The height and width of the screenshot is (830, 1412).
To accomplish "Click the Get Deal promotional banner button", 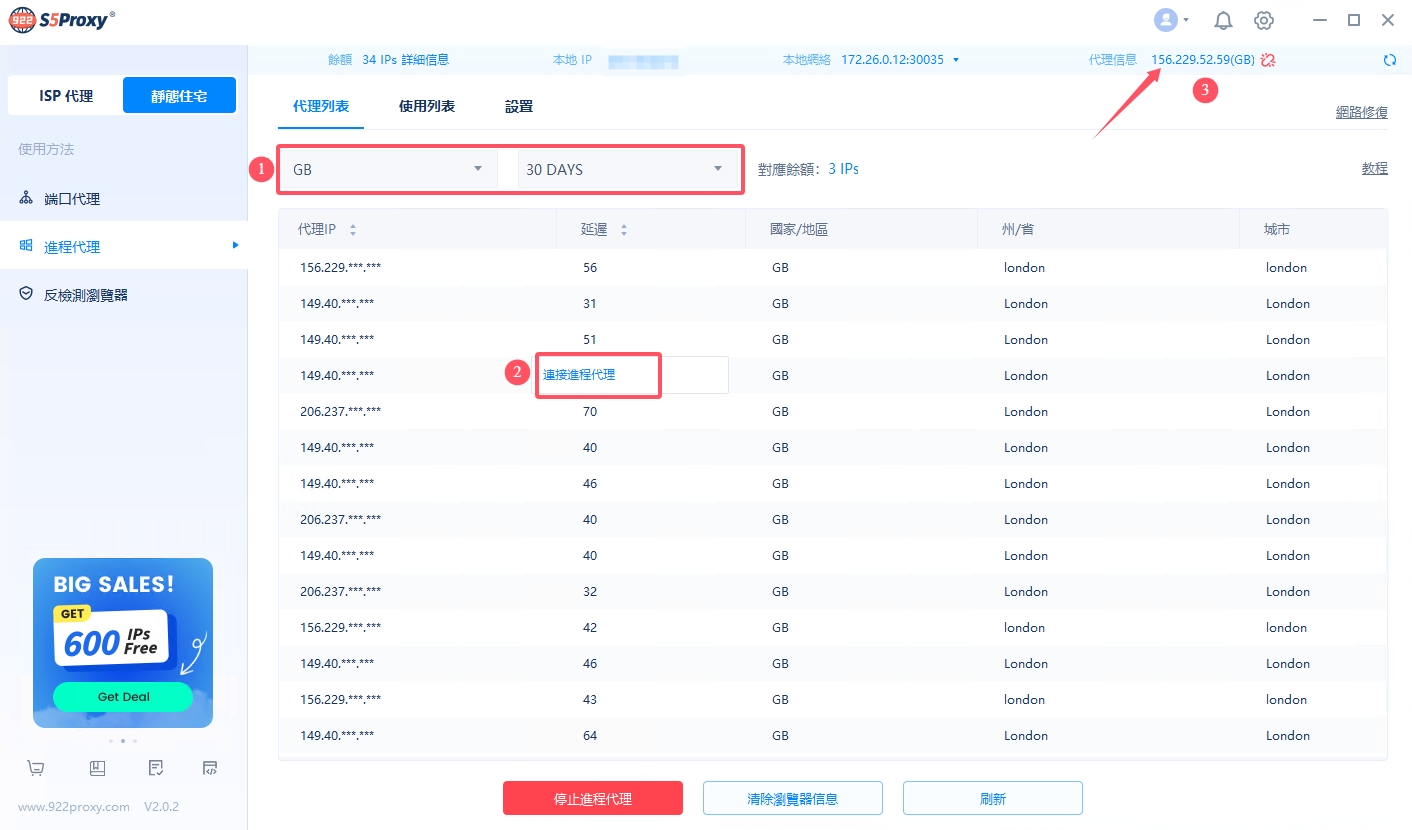I will point(123,697).
